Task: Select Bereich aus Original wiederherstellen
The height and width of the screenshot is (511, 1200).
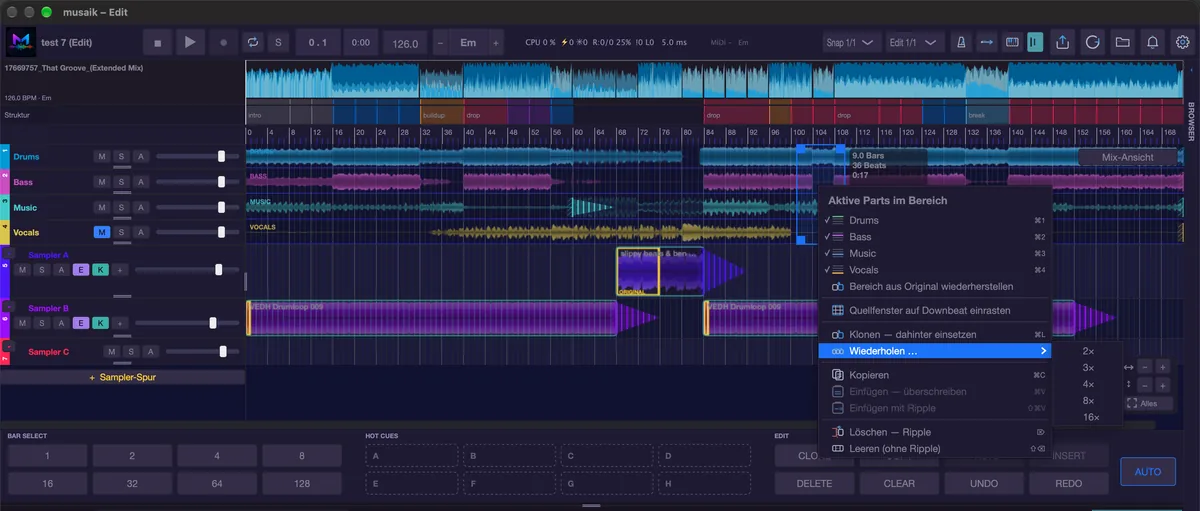Action: click(934, 287)
